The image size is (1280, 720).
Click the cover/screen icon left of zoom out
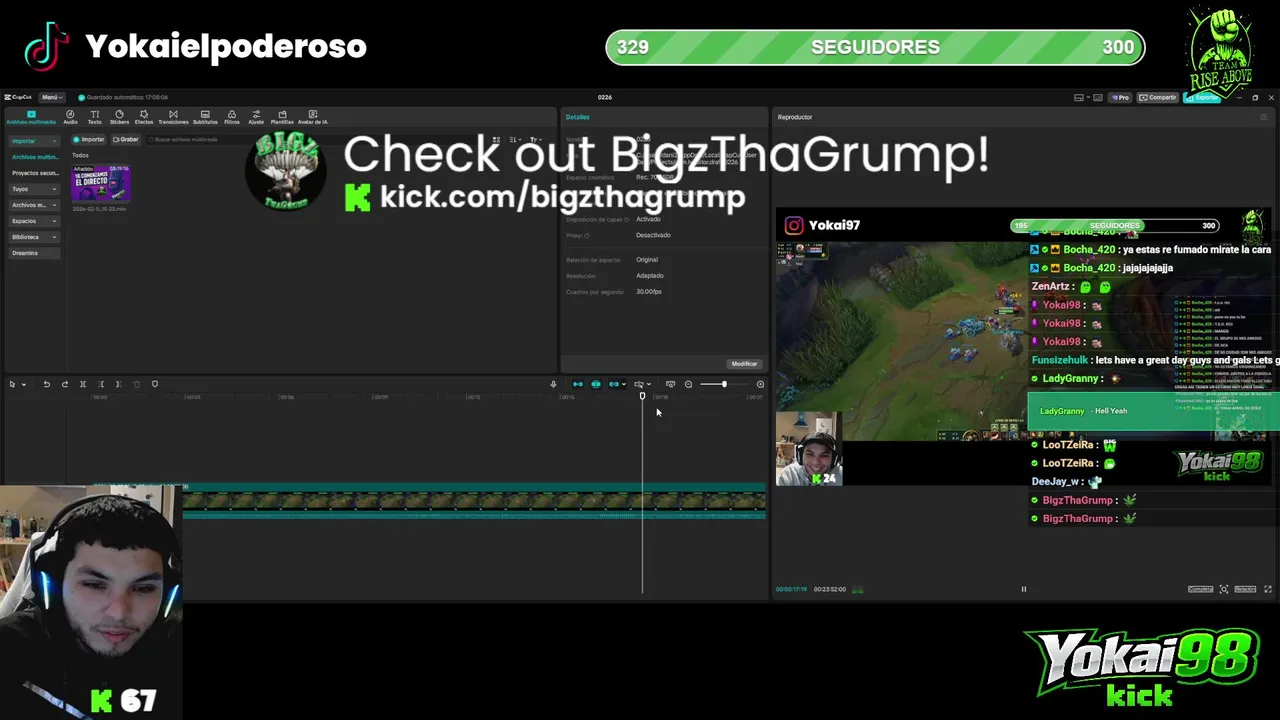click(x=670, y=384)
